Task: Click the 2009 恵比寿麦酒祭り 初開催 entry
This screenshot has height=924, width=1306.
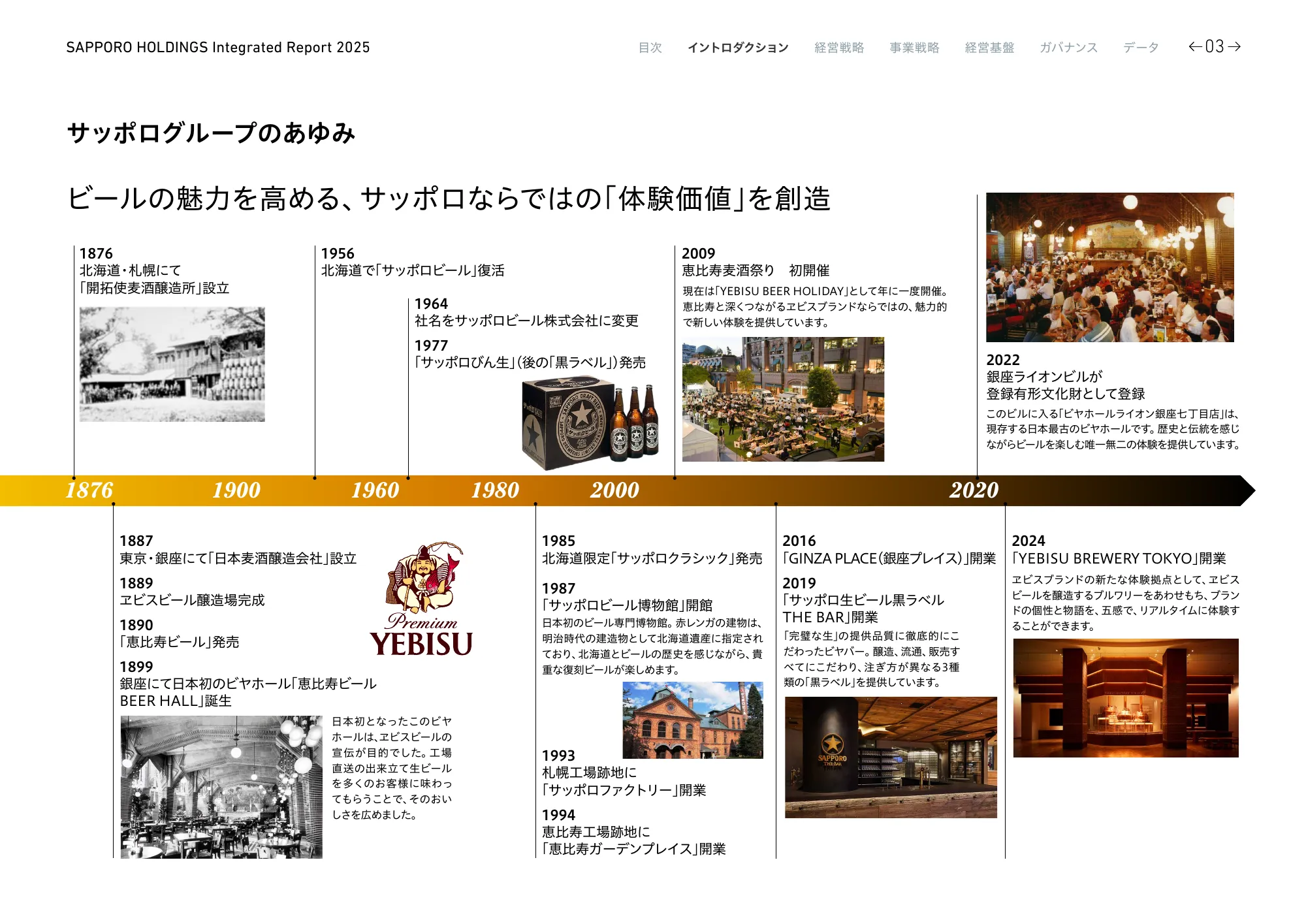Action: [756, 262]
